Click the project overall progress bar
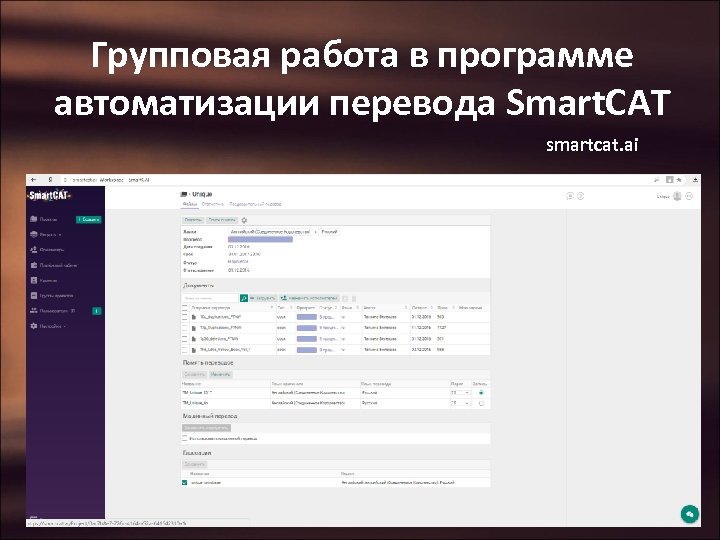The image size is (720, 540). click(260, 240)
